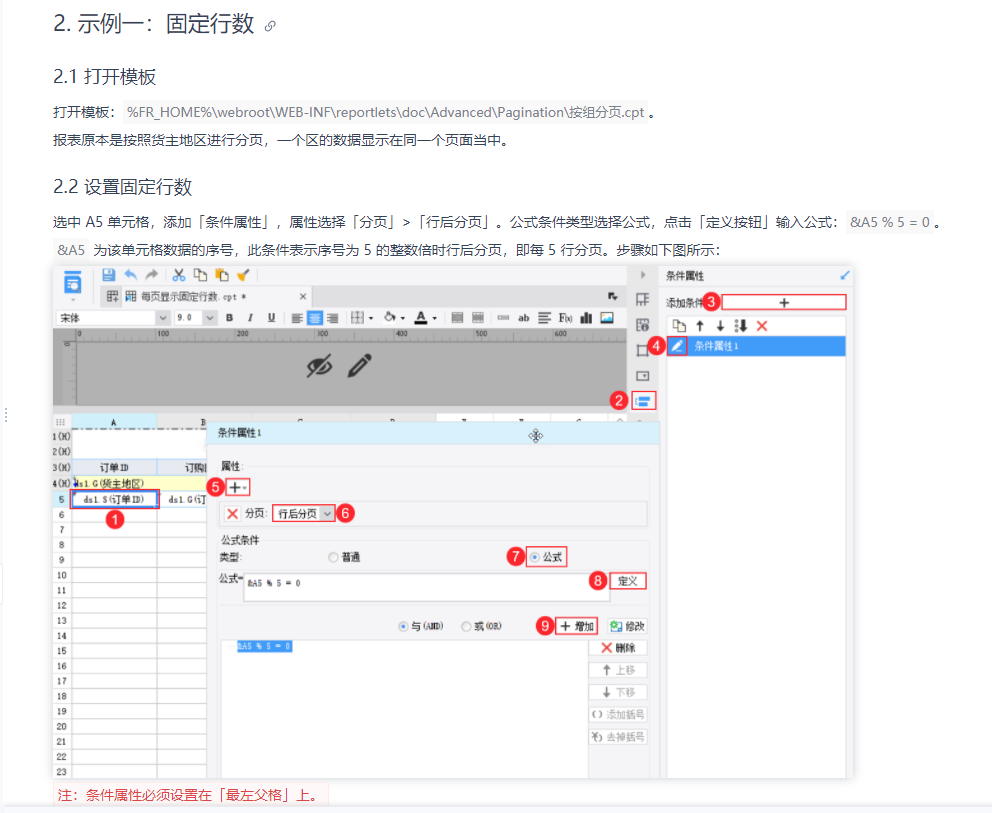Open the font size 9.0 dropdown
Screen dimensions: 992x813
click(209, 317)
